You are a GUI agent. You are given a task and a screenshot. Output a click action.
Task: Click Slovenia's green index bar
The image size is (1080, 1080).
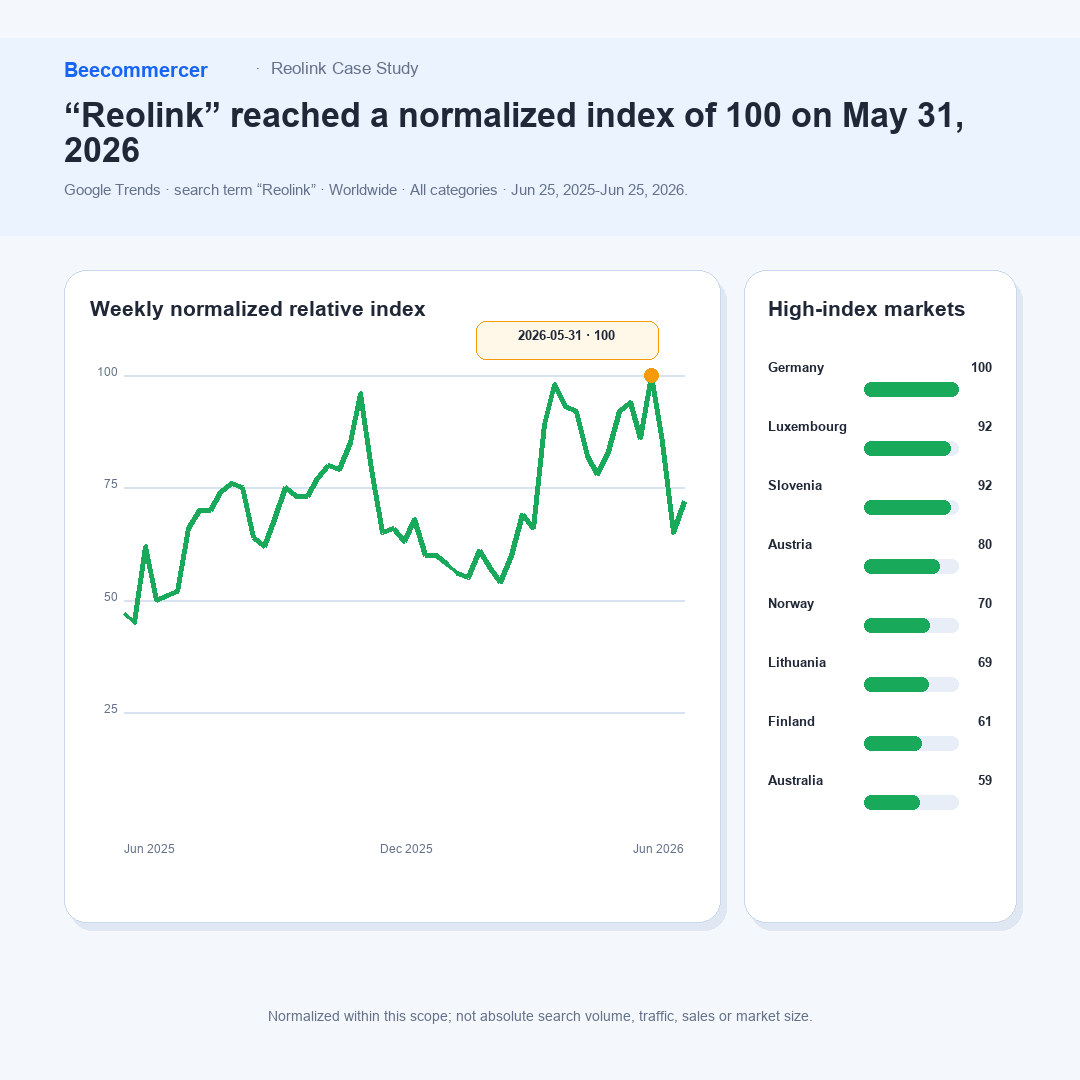(907, 508)
